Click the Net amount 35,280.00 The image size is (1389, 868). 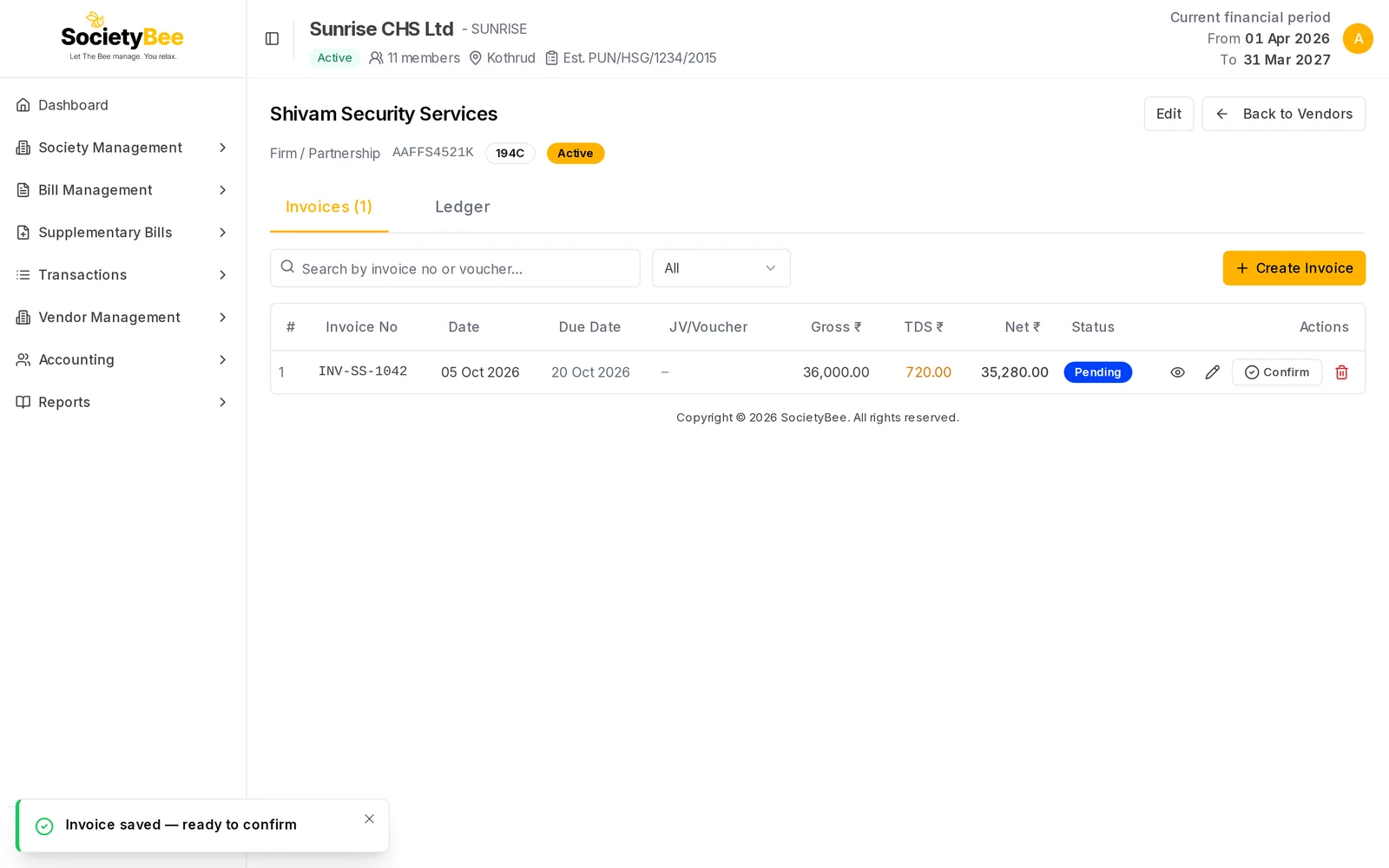[x=1014, y=372]
